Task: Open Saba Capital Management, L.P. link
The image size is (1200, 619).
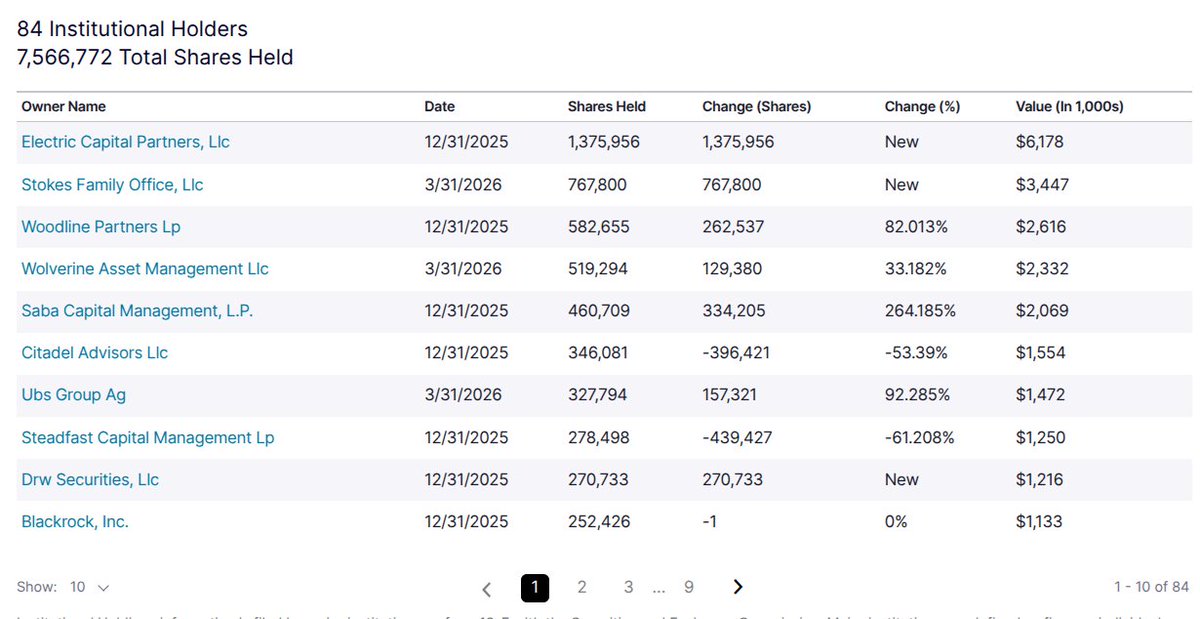Action: [137, 311]
